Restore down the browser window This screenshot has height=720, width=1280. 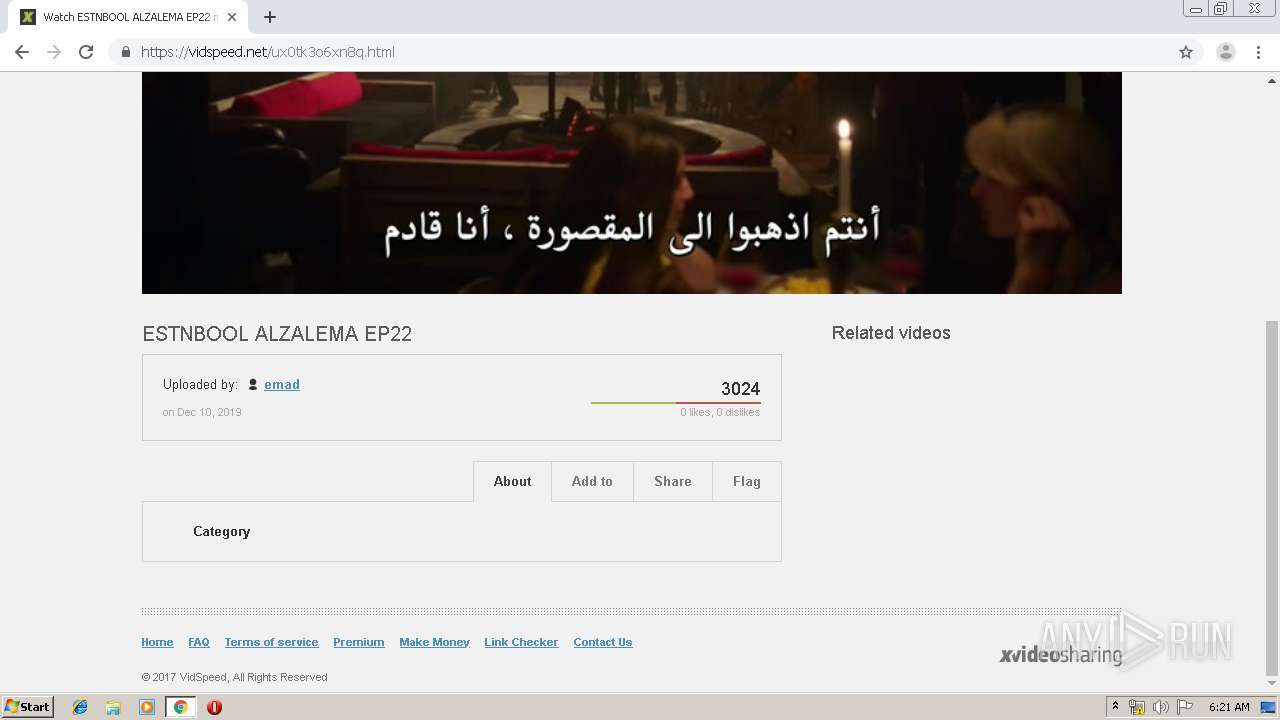1221,9
